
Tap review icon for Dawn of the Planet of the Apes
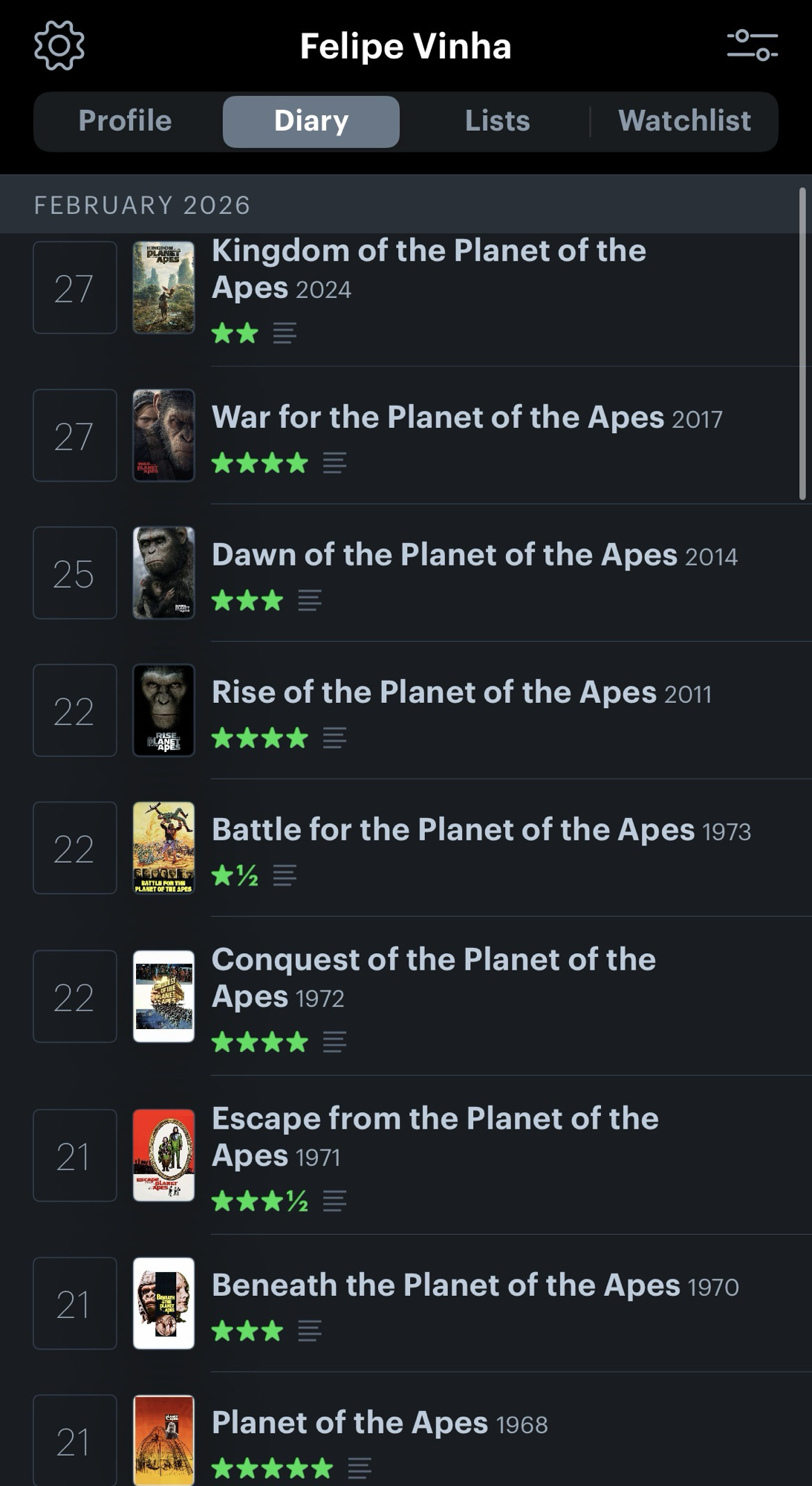pyautogui.click(x=310, y=600)
